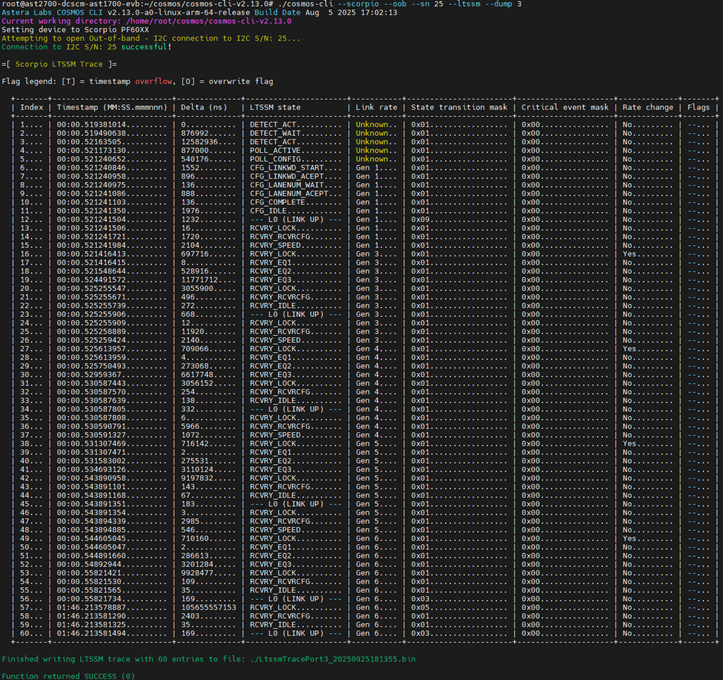Click the 'Function returned SUCCESS (0)' line
This screenshot has height=680, width=723.
coord(68,676)
